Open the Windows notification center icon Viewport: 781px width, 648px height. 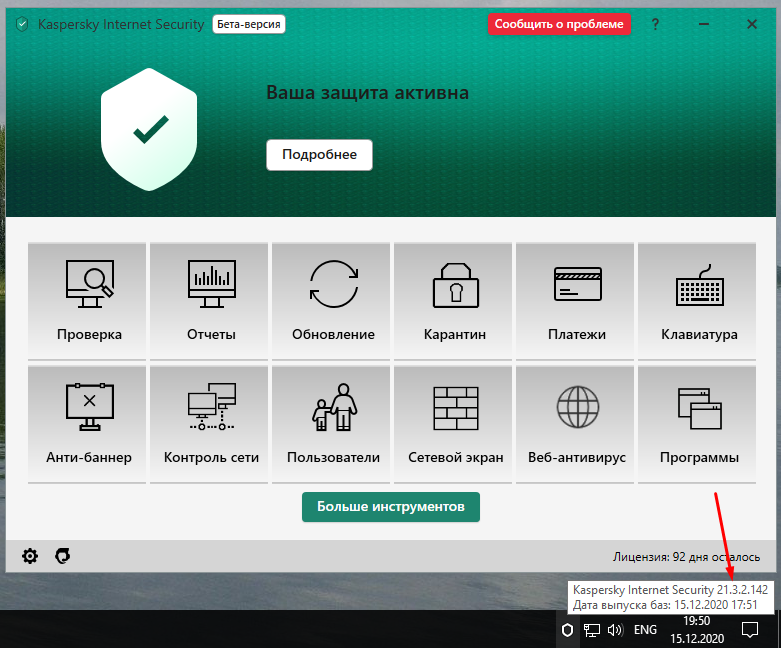[750, 630]
